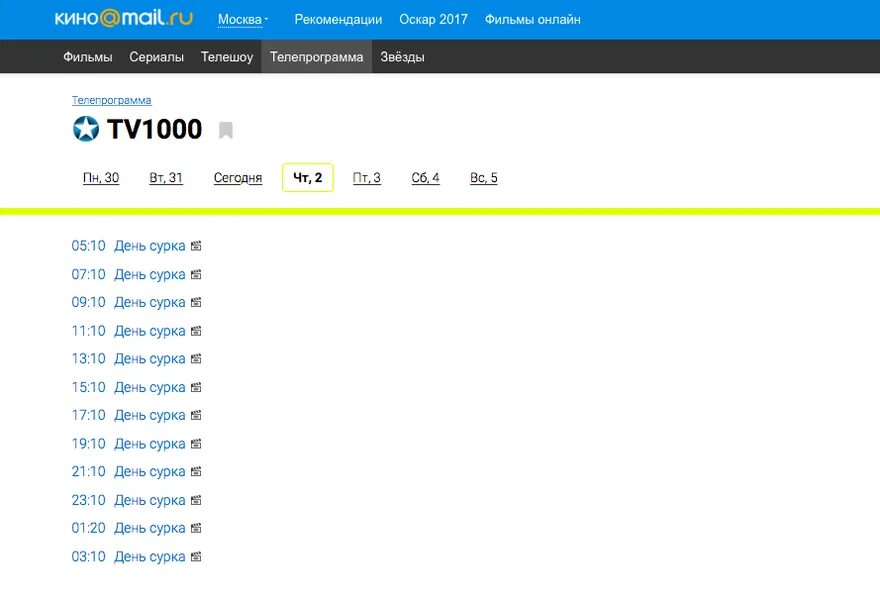Switch to the Телешоу tab
The width and height of the screenshot is (880, 599).
227,57
